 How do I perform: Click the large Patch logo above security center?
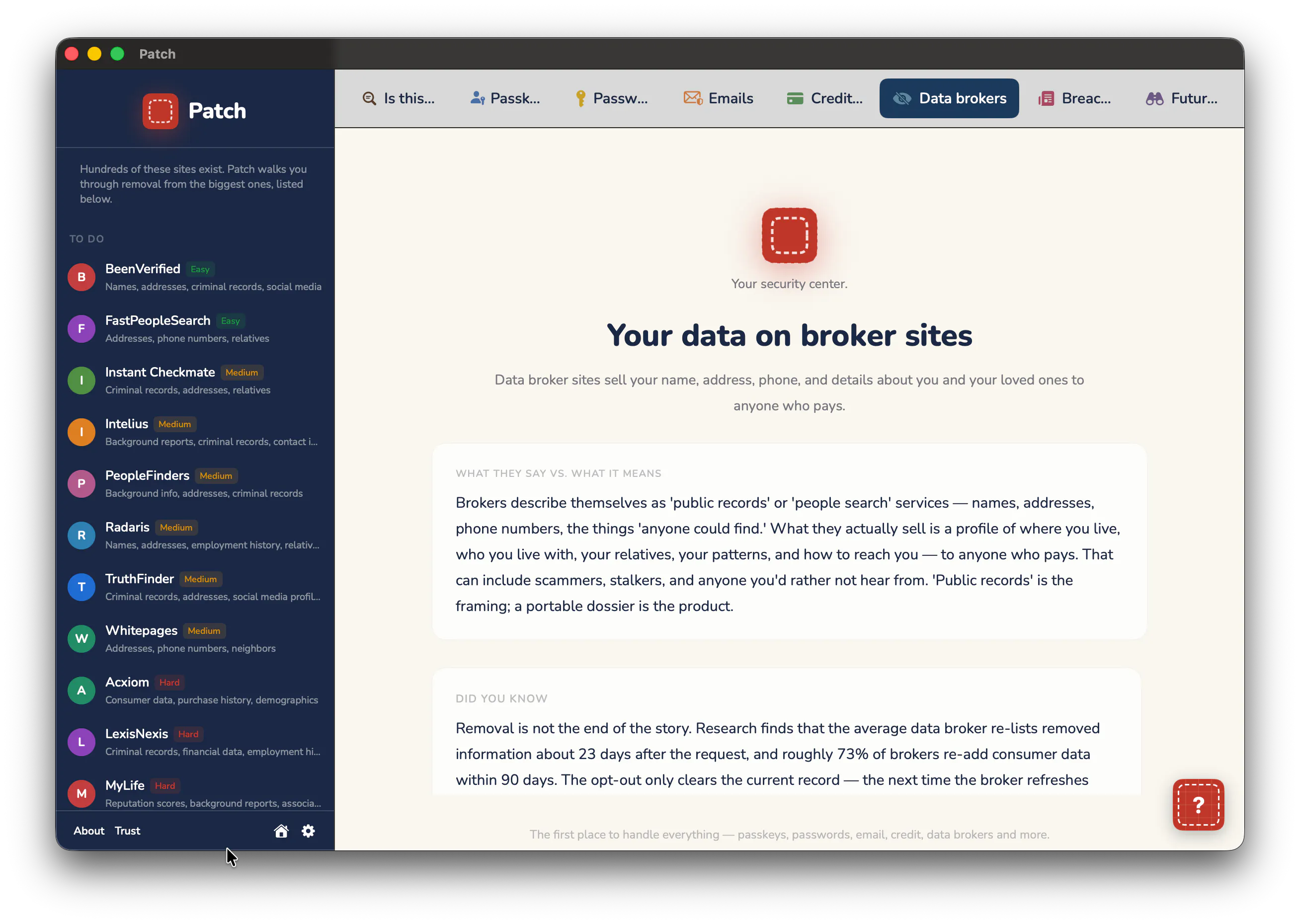(789, 235)
